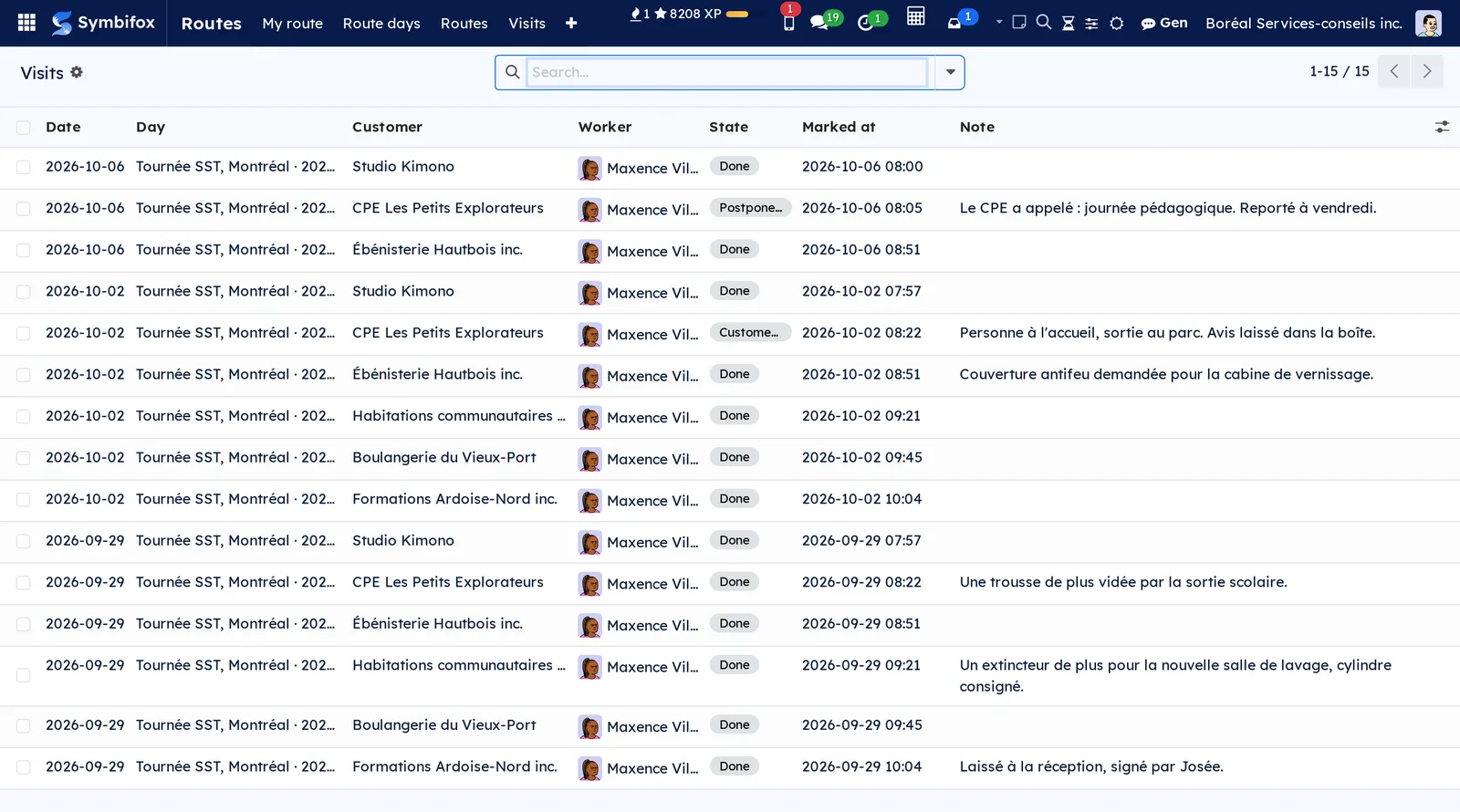Open the inbox tray icon
Viewport: 1460px width, 812px height.
954,23
